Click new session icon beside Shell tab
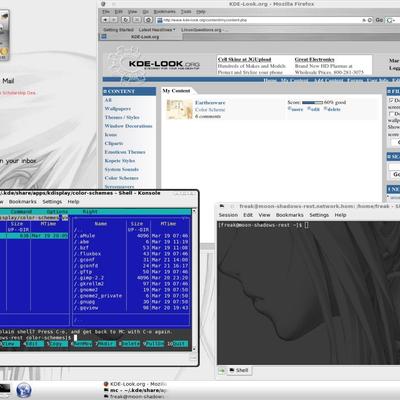 (222, 370)
